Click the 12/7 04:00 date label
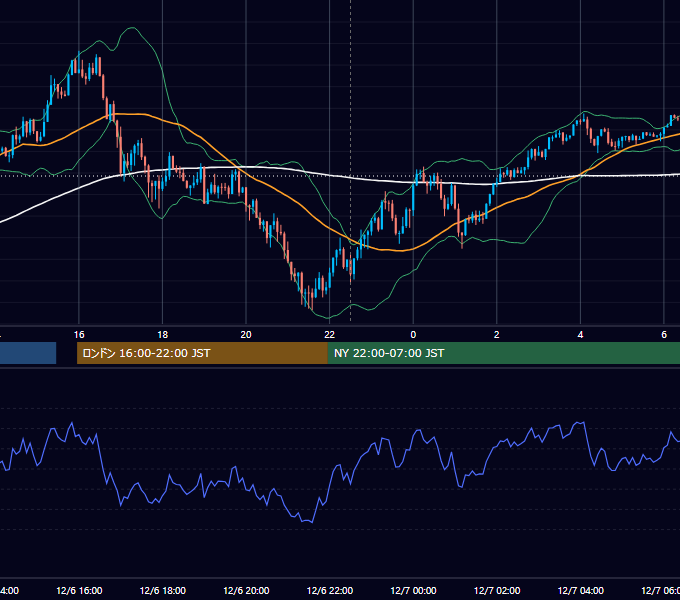680x600 pixels. point(581,590)
